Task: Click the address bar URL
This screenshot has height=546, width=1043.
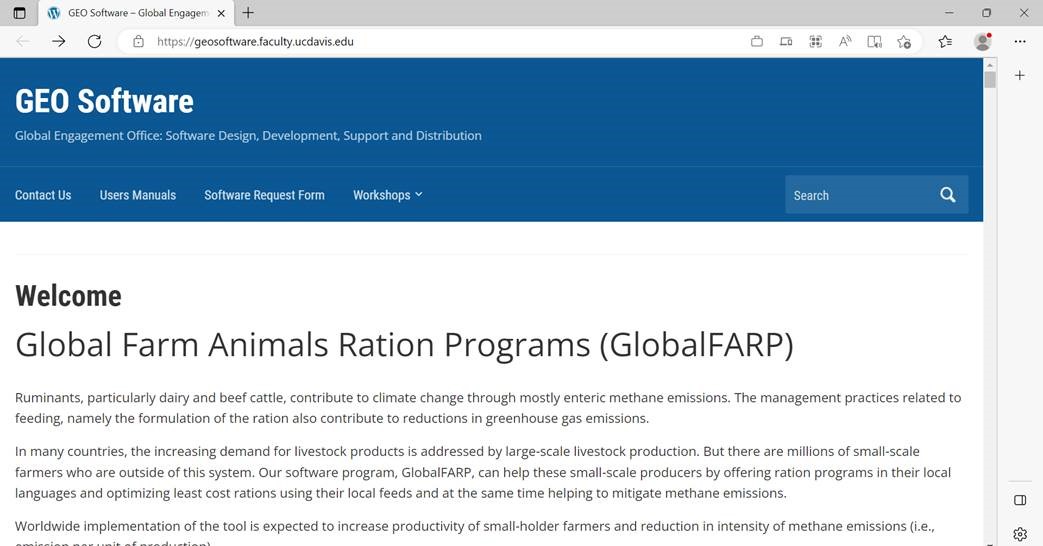Action: pyautogui.click(x=255, y=41)
